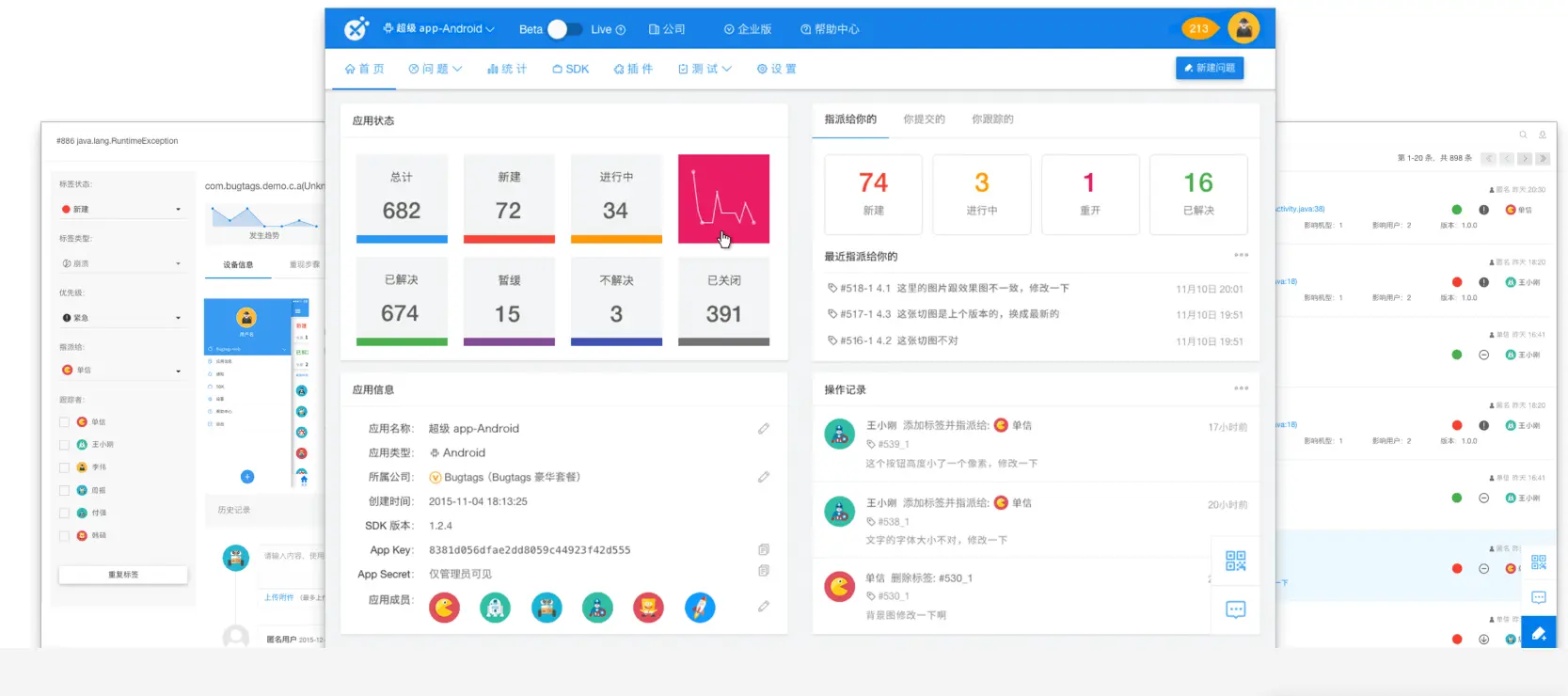The height and width of the screenshot is (696, 1568).
Task: Check the 单信 follower checkbox
Action: (64, 422)
